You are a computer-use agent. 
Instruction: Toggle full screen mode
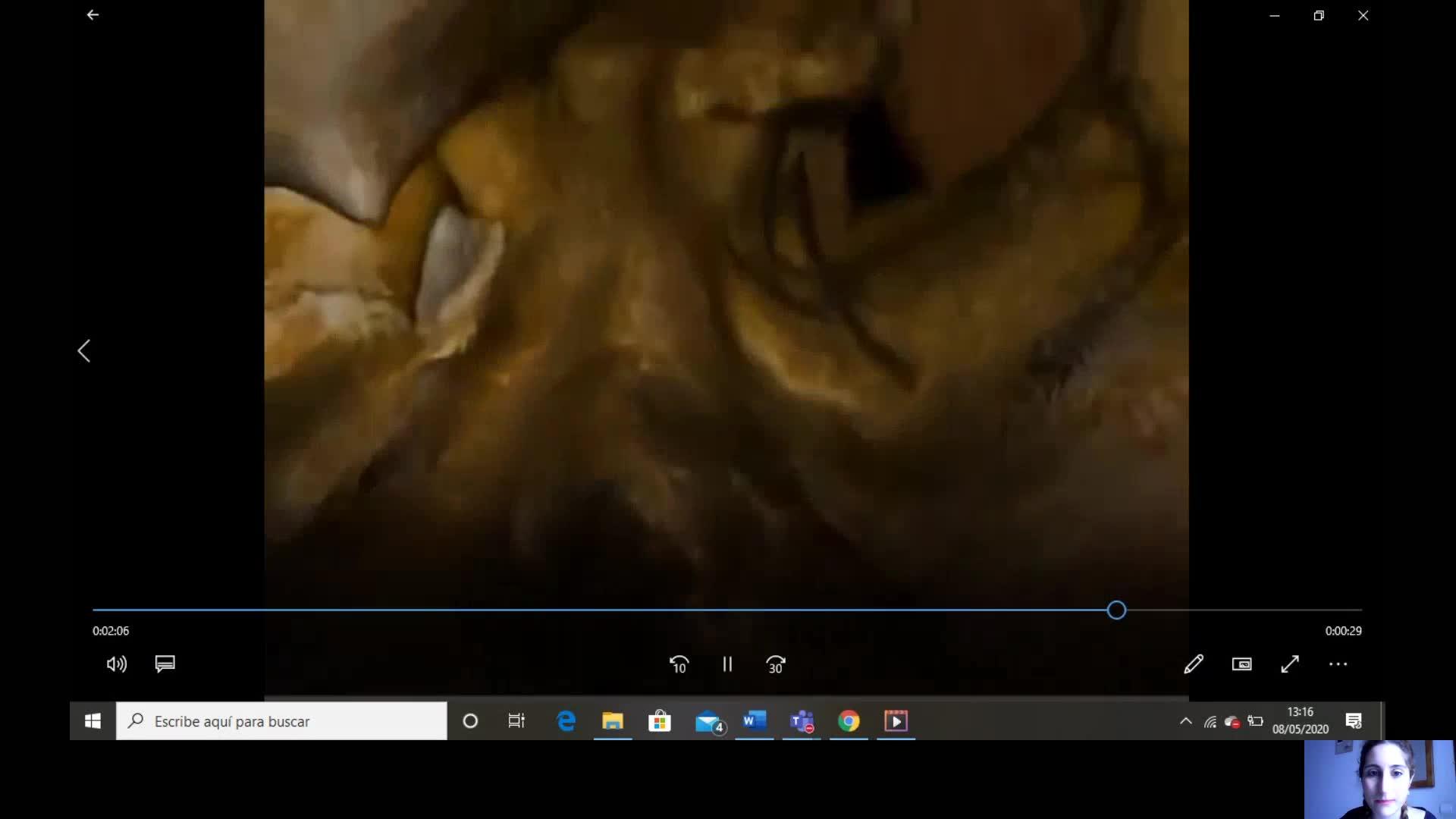(1290, 664)
